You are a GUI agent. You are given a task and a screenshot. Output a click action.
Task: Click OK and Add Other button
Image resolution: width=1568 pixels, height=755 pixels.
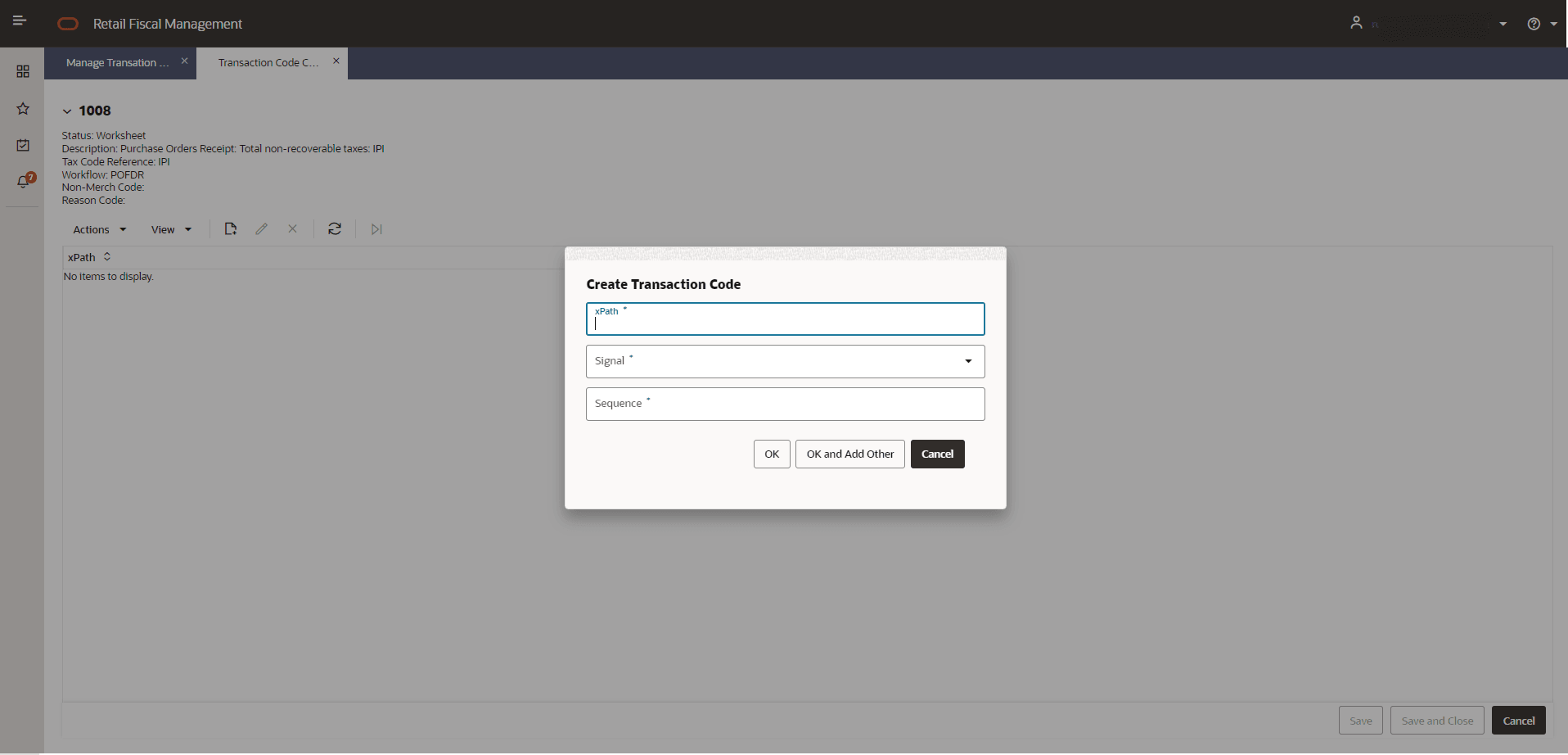click(850, 454)
